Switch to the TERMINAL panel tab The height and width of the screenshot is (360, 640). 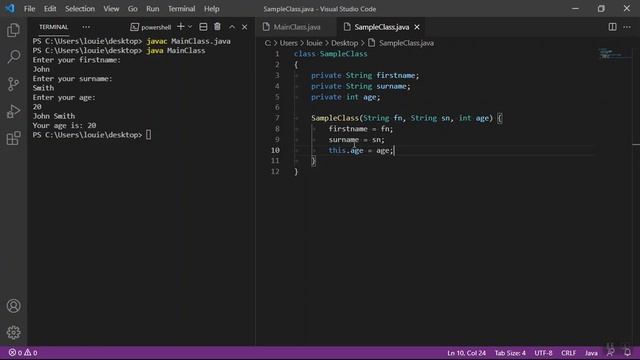(x=53, y=27)
